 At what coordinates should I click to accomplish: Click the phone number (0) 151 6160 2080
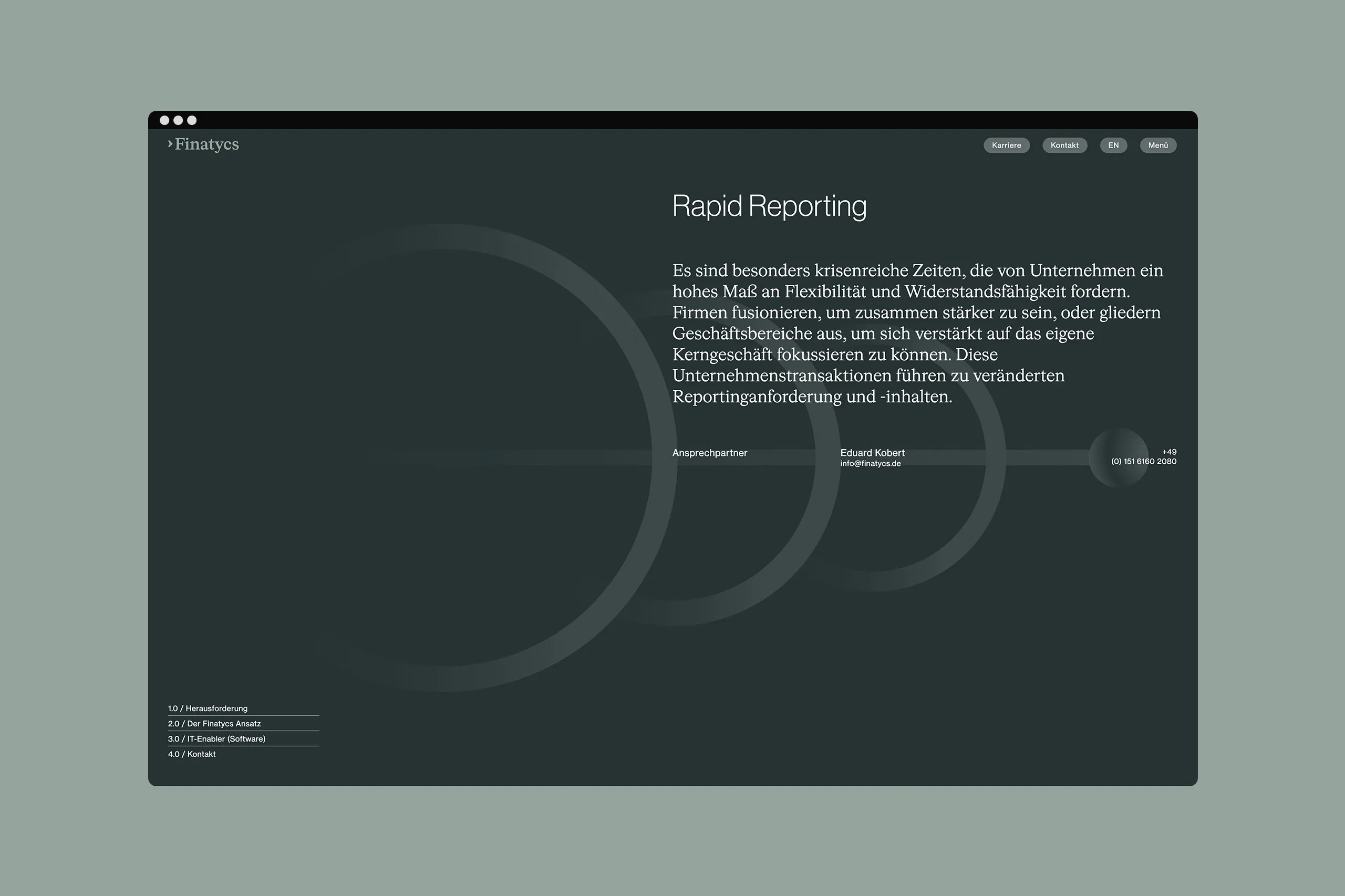pyautogui.click(x=1144, y=461)
